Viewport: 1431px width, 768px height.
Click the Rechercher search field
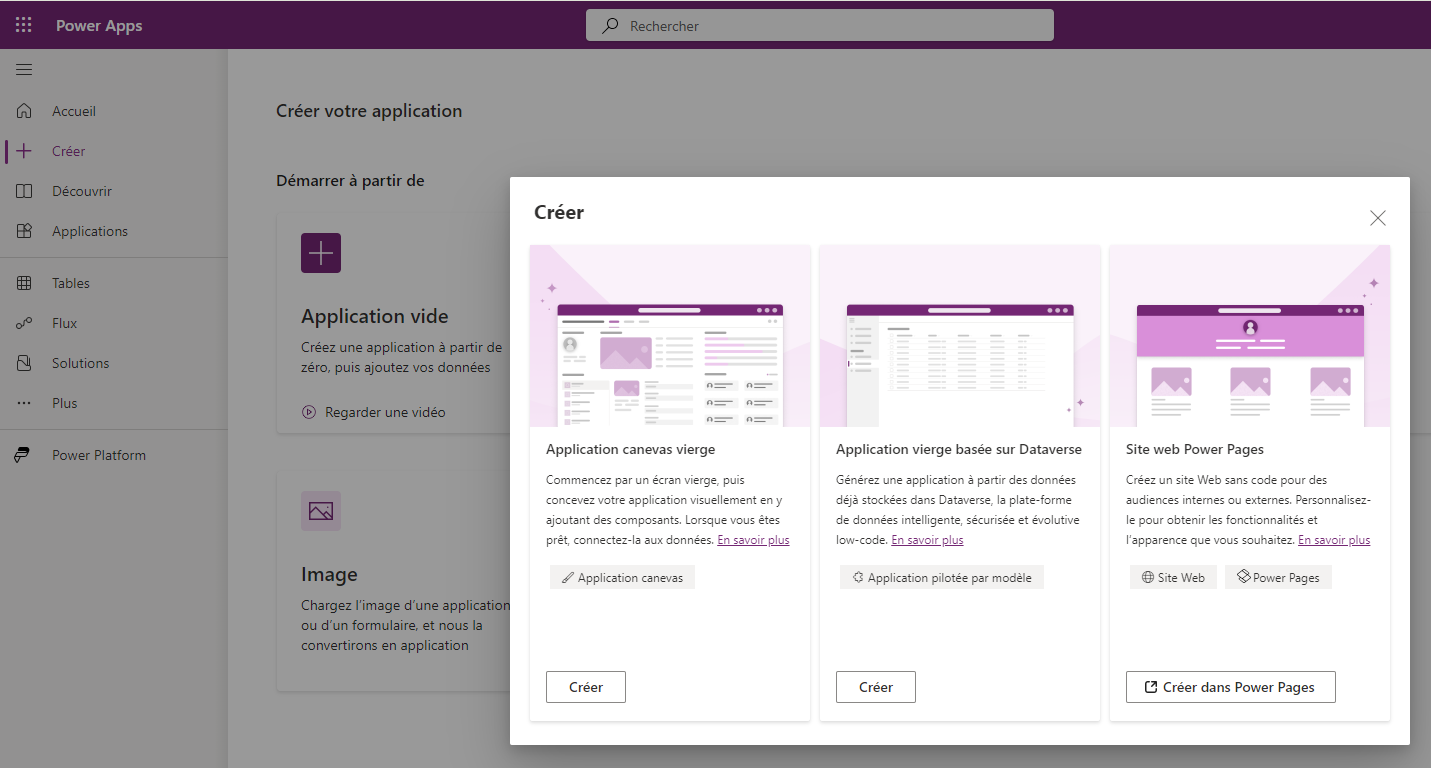tap(819, 25)
